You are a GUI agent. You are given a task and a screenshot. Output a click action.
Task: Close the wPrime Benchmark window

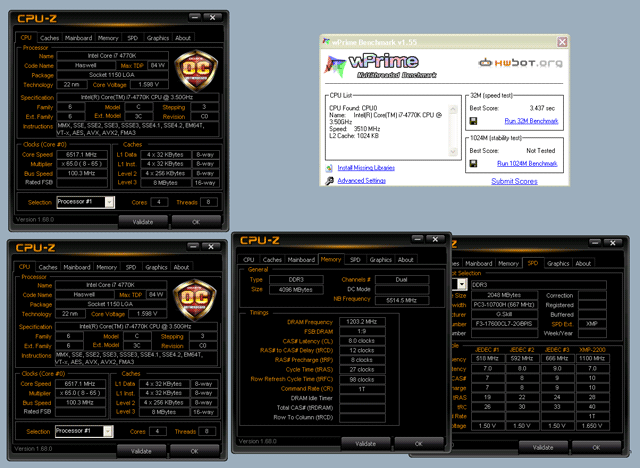[562, 42]
